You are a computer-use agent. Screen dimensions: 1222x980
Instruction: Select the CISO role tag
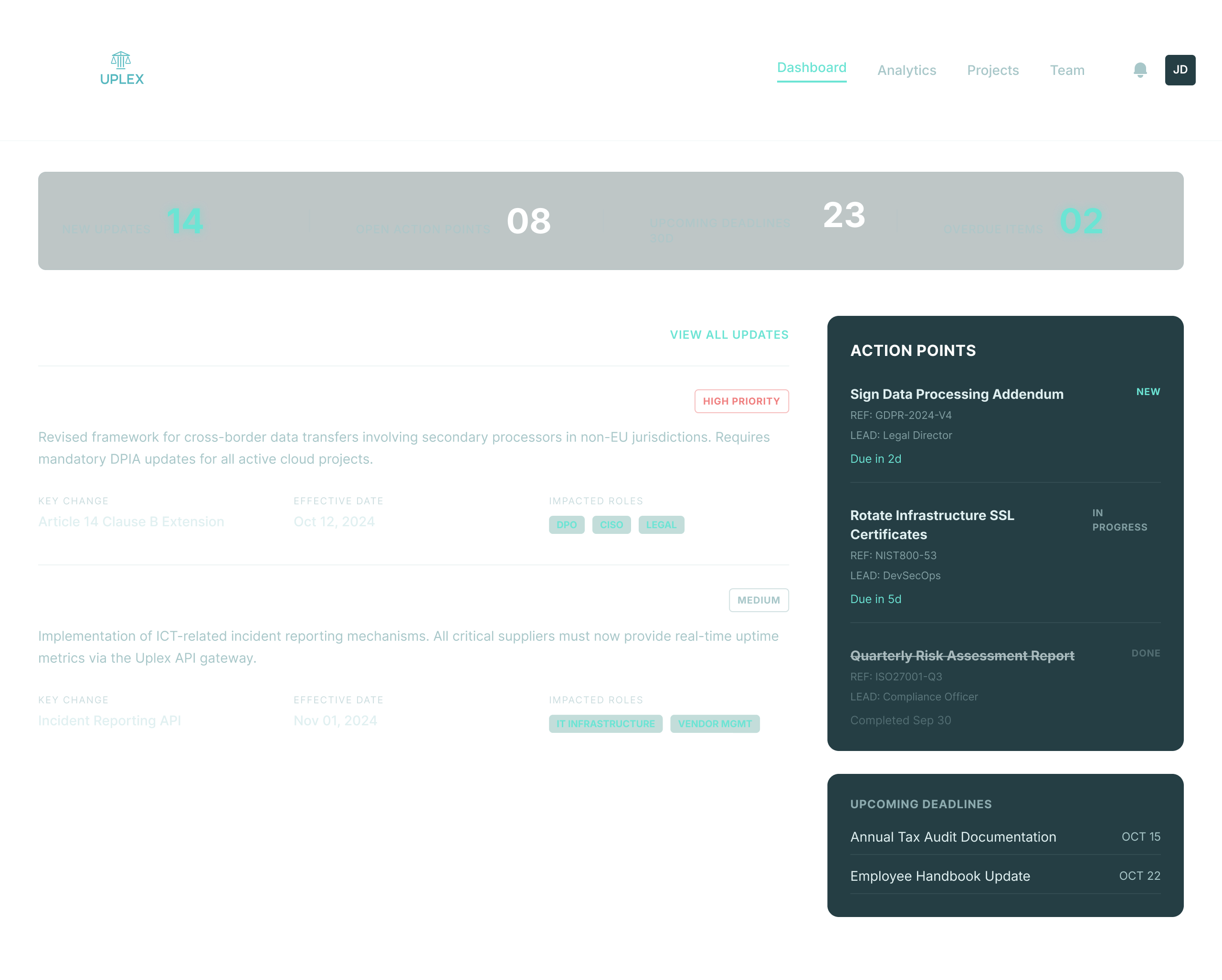611,524
